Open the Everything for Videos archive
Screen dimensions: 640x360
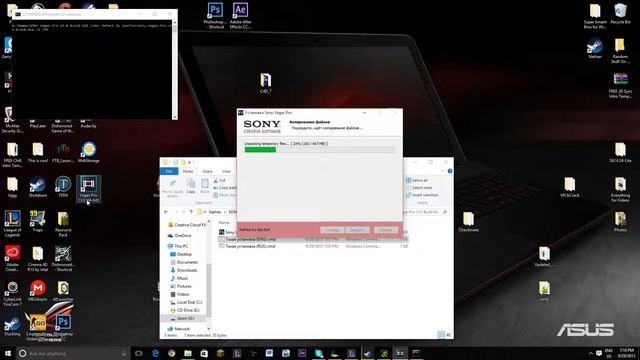620,189
